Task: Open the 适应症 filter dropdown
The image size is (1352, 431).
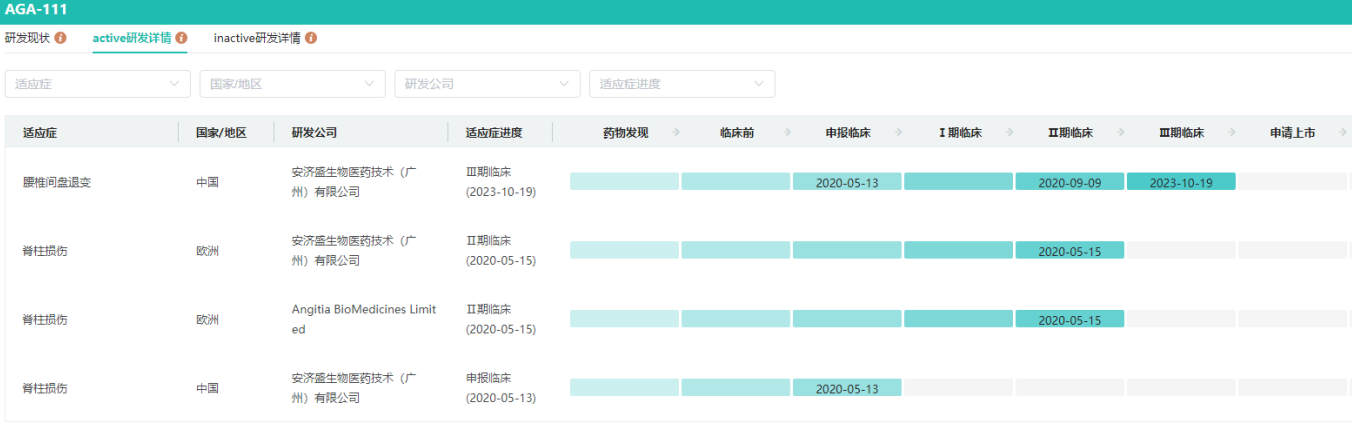Action: click(x=97, y=84)
